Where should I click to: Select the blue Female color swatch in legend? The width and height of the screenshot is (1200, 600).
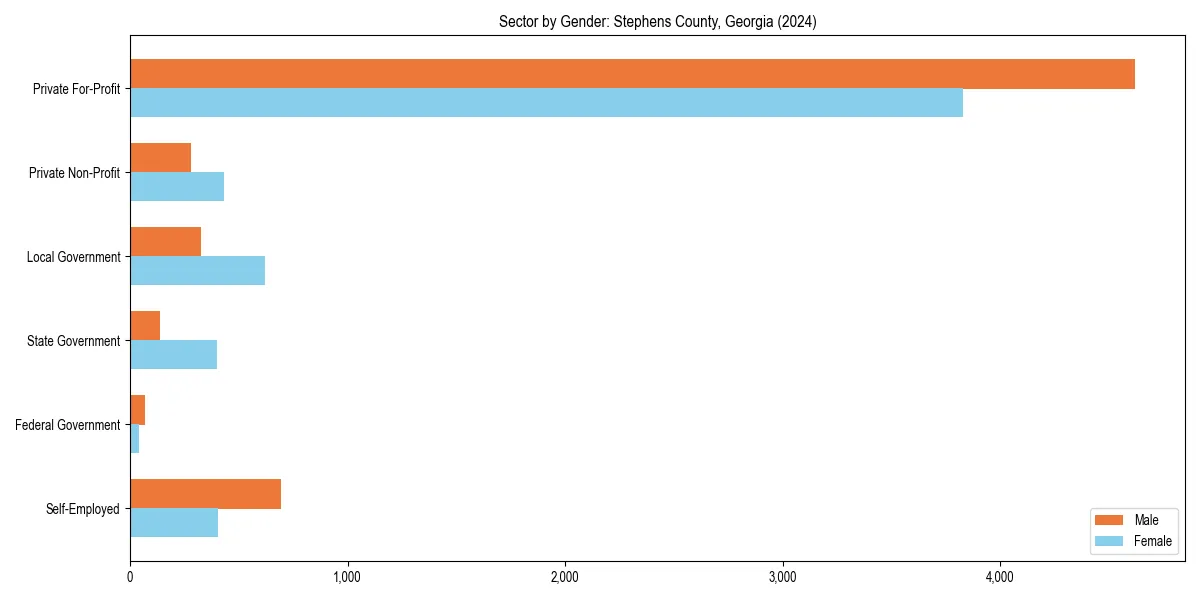pos(1111,541)
